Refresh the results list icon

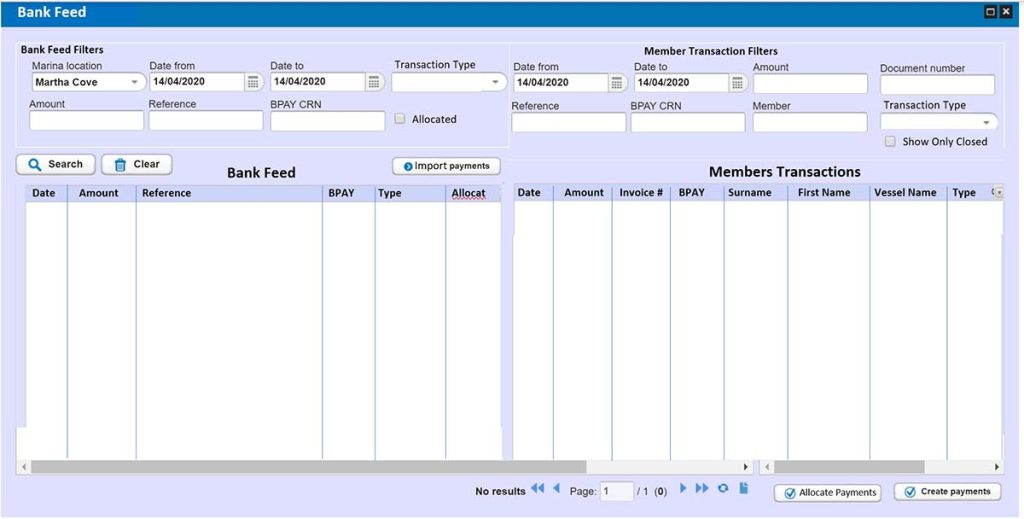pyautogui.click(x=723, y=489)
